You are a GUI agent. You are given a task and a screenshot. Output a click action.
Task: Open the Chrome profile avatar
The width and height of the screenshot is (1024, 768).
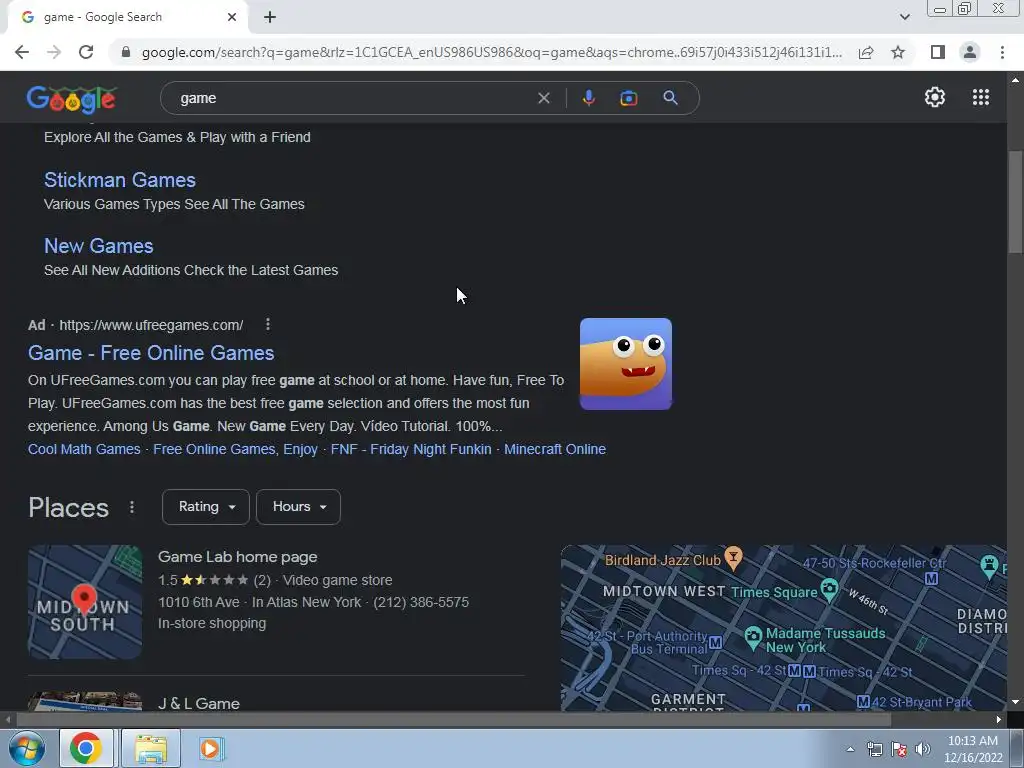970,52
